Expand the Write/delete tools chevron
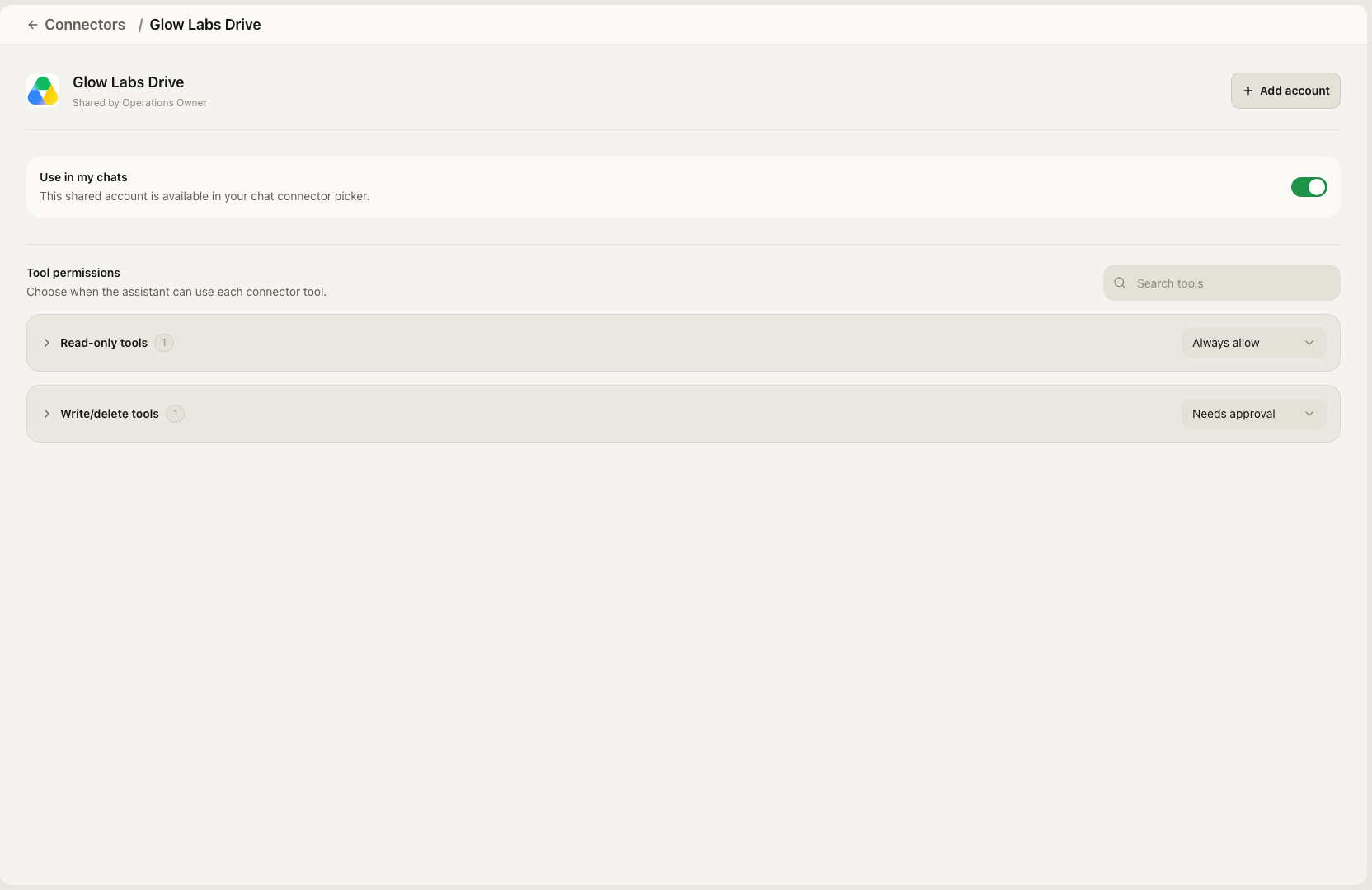 point(47,414)
